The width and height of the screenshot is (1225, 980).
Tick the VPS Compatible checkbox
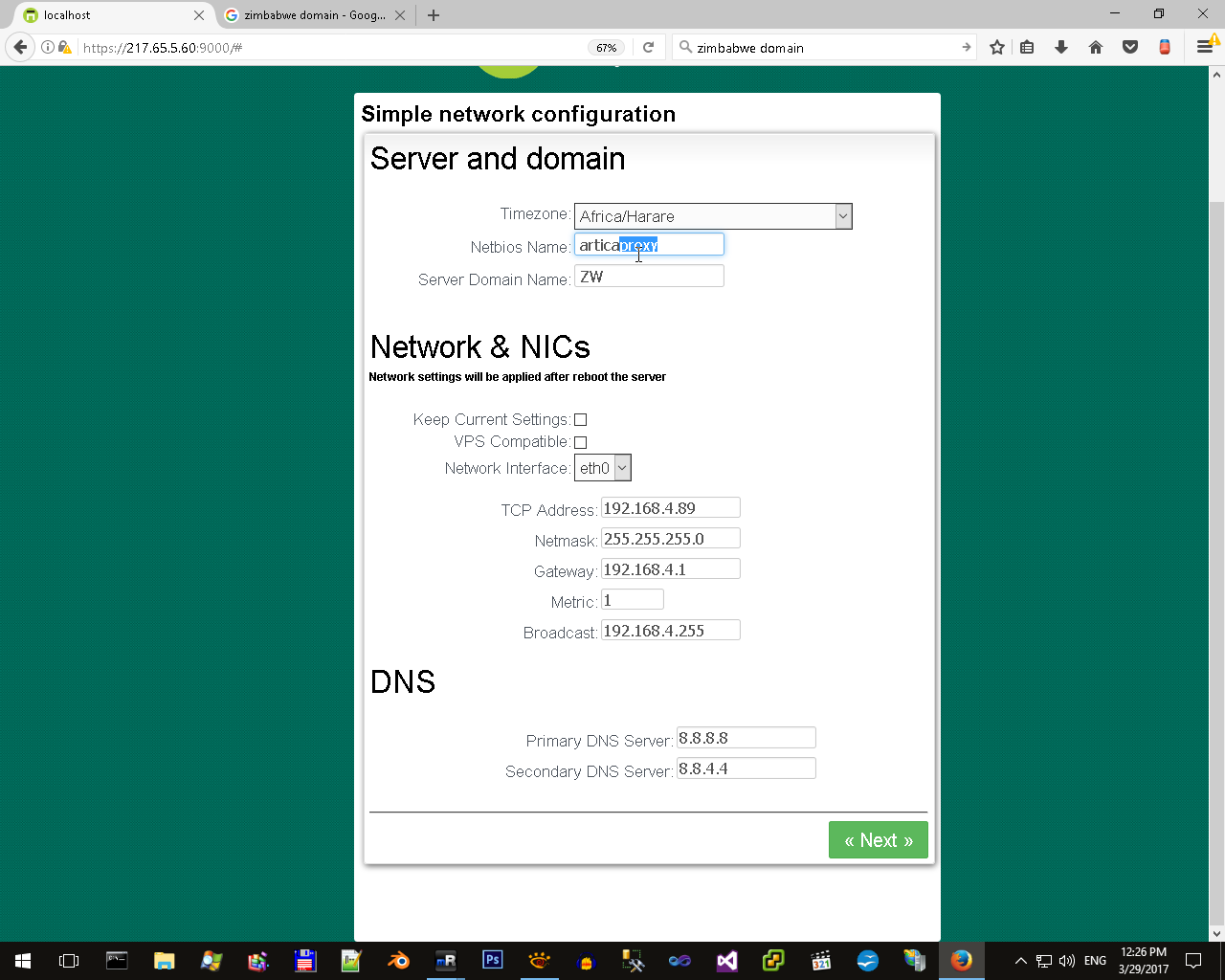point(580,442)
